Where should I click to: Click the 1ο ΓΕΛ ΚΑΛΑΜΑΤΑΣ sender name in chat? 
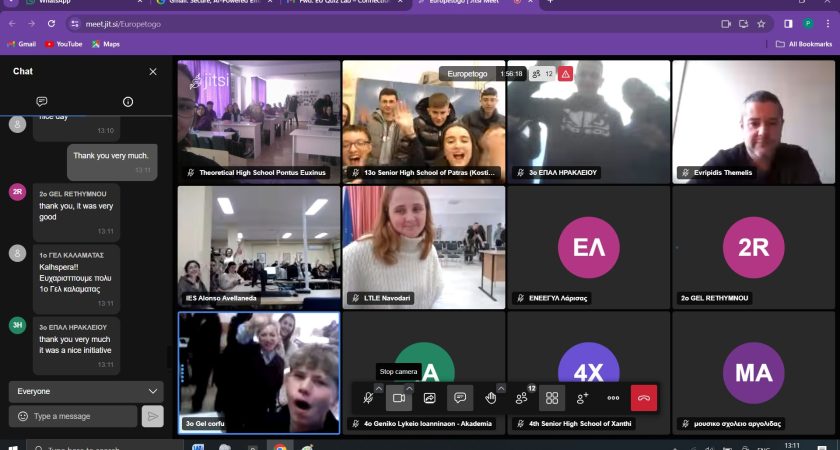pyautogui.click(x=72, y=255)
